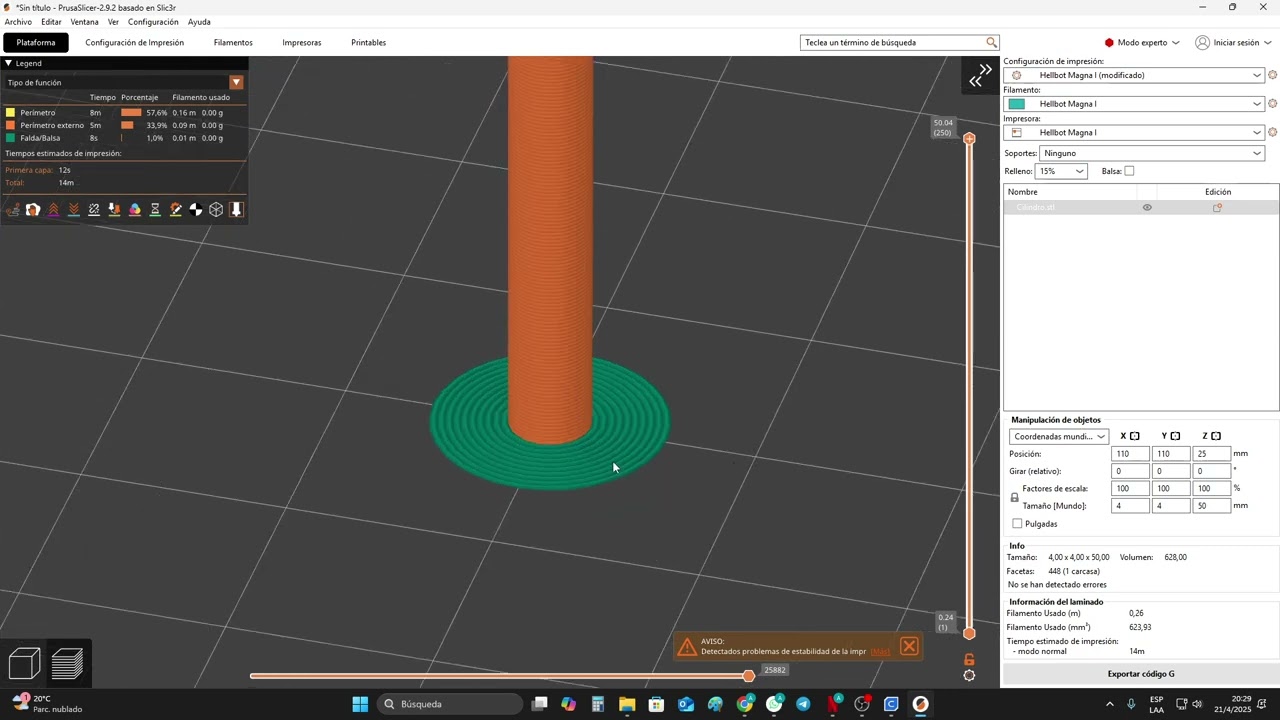Open edit icon for Cilindro.stl row

(x=1217, y=208)
